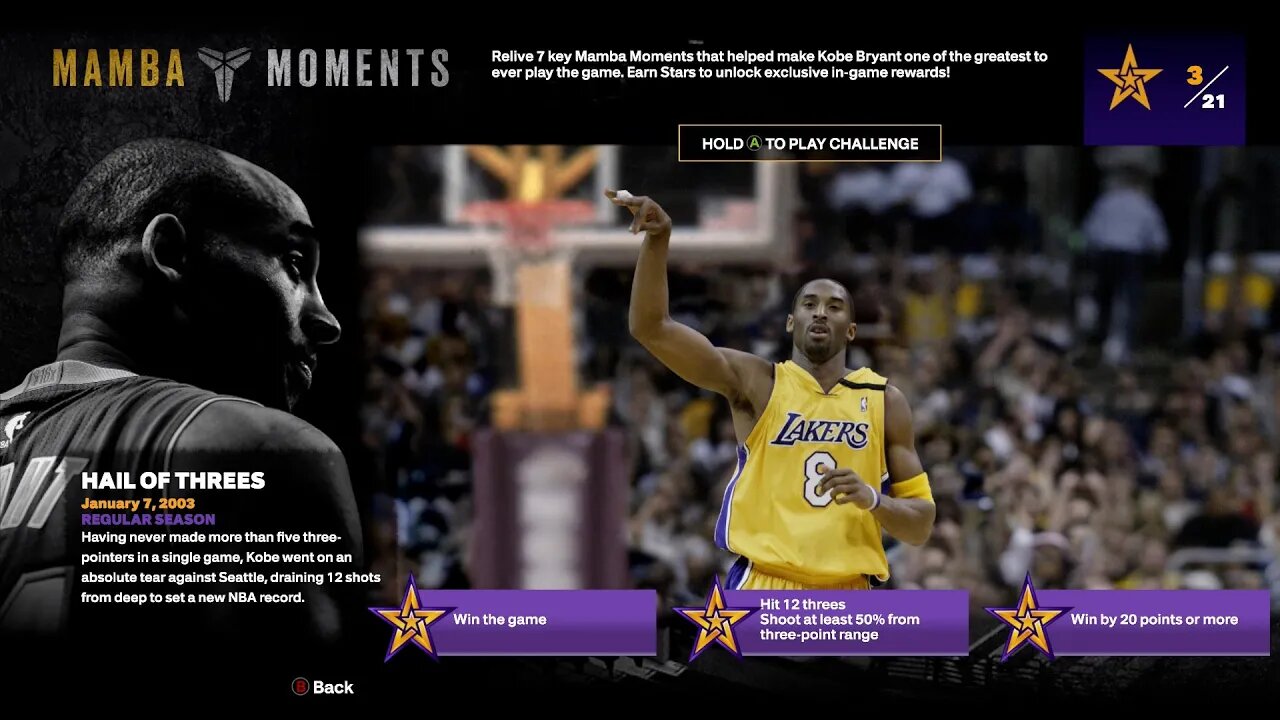The image size is (1280, 720).
Task: Click the 'MOMENTS' grey heading word
Action: tap(358, 69)
